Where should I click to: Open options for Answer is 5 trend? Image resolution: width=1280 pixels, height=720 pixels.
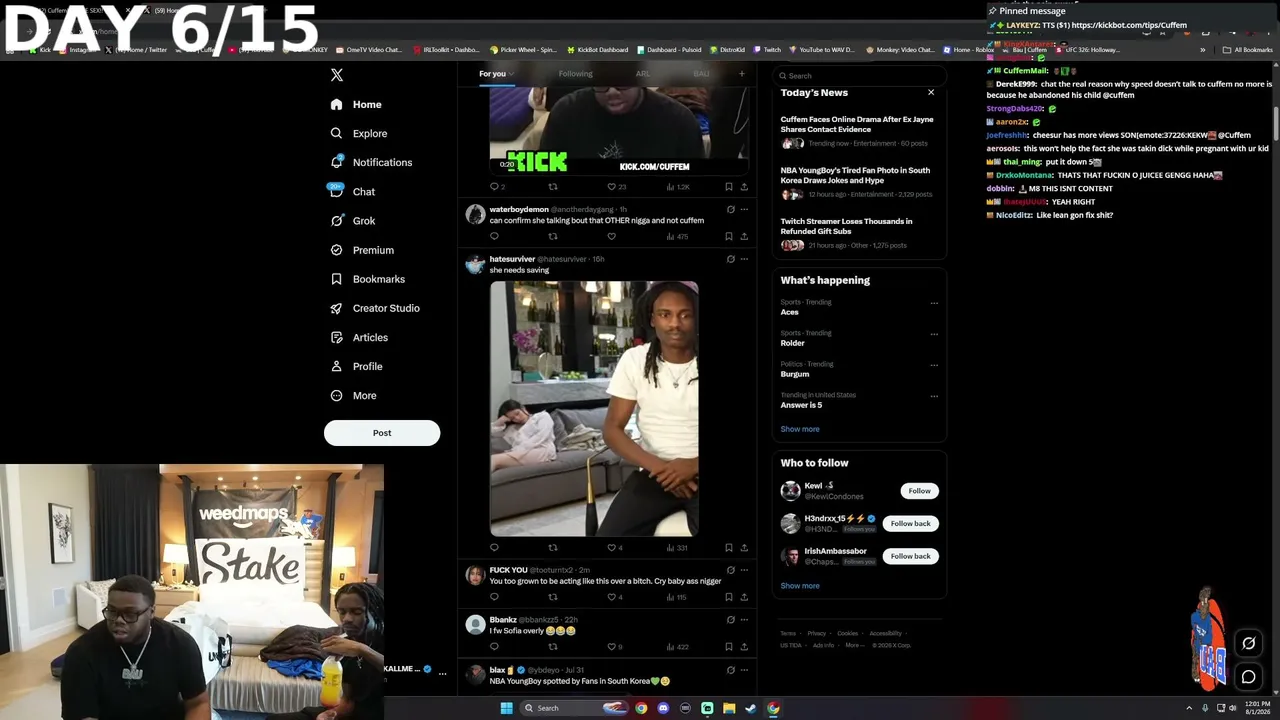tap(934, 396)
